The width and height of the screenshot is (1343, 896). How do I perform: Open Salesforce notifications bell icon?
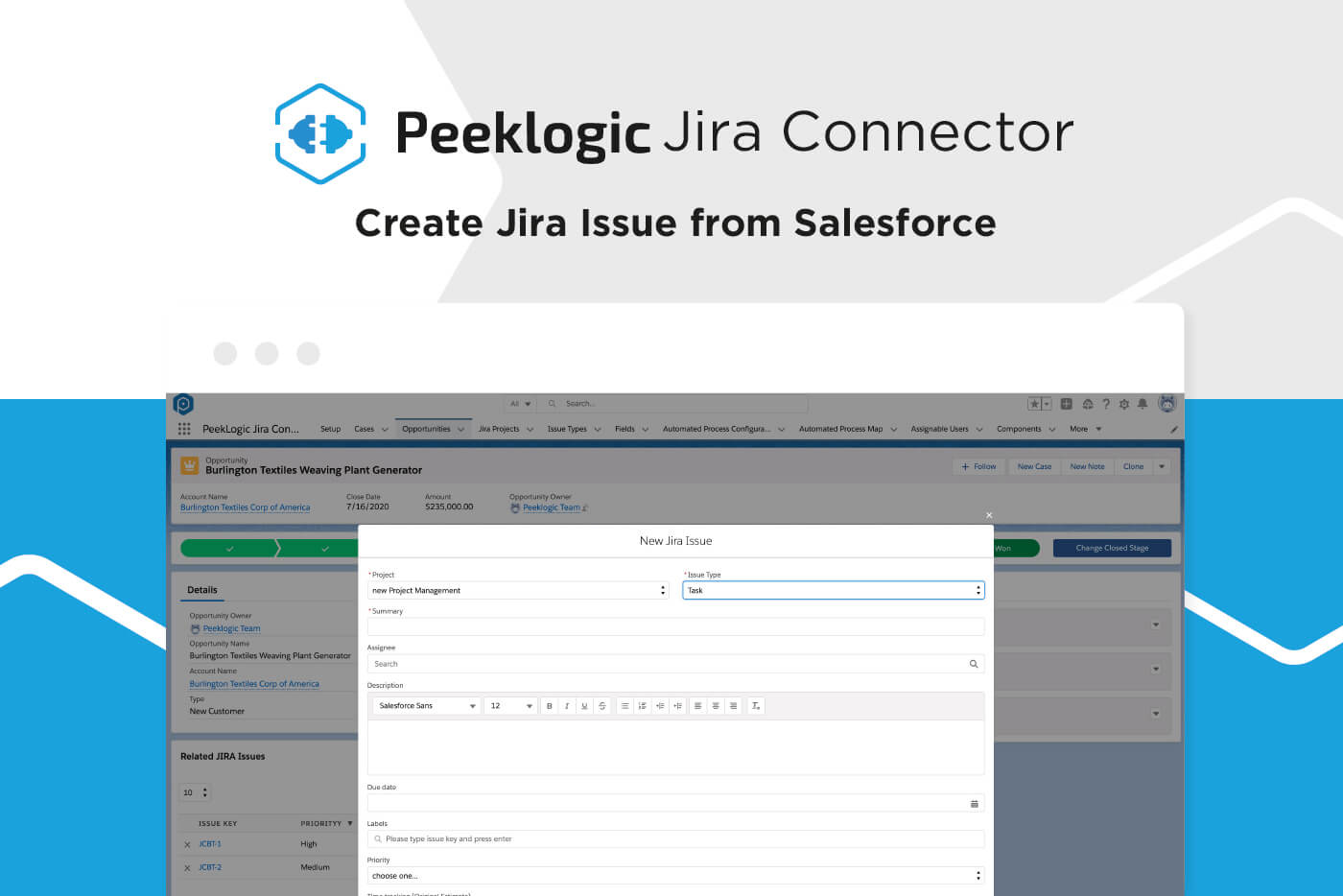click(1143, 404)
